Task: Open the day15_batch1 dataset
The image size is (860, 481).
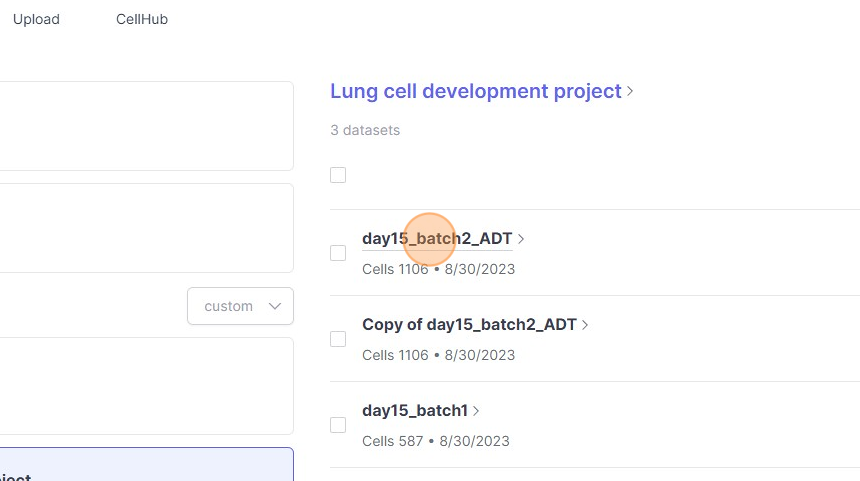Action: [414, 410]
